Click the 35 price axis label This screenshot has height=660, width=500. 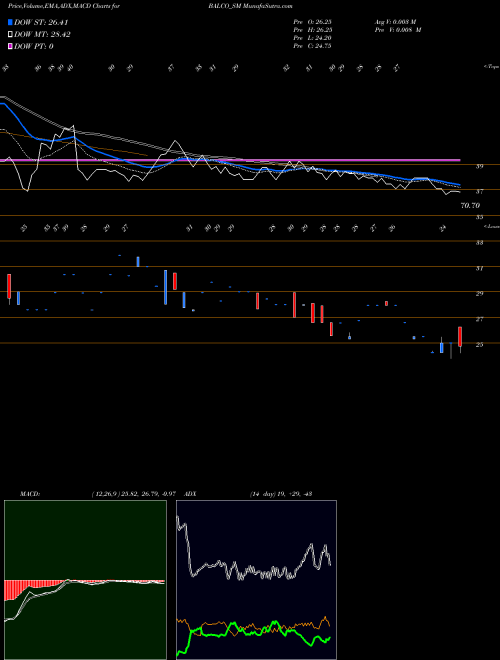(x=479, y=218)
